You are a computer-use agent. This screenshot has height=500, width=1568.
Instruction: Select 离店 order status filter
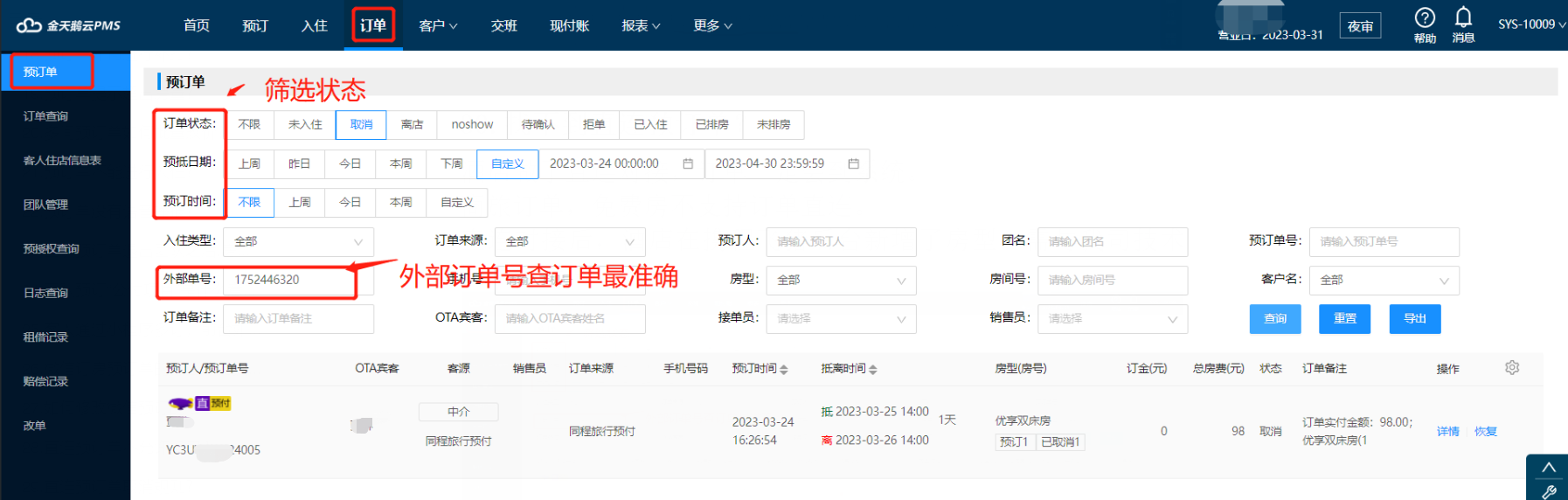[x=412, y=125]
